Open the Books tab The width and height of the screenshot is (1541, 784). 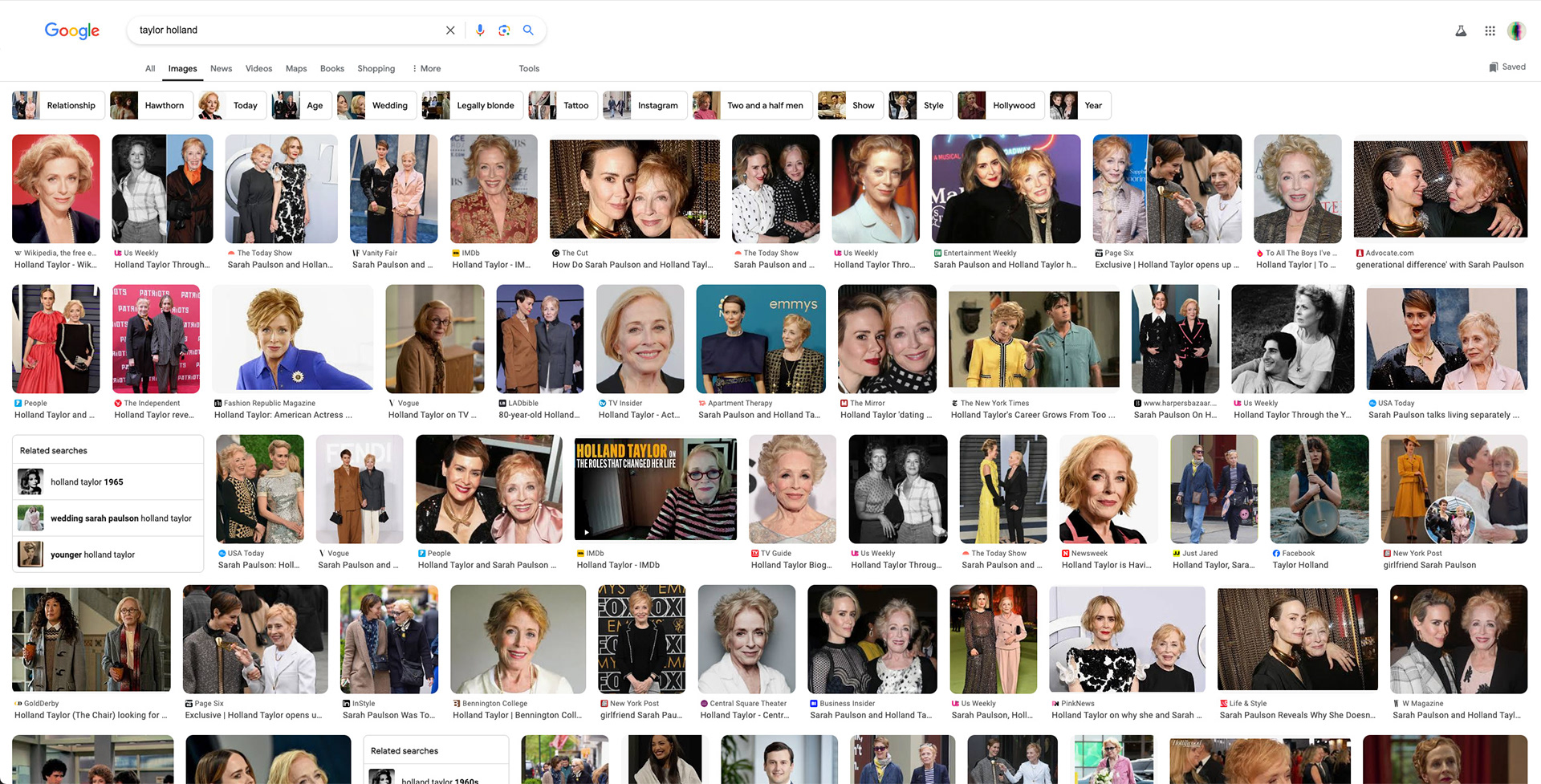point(332,68)
